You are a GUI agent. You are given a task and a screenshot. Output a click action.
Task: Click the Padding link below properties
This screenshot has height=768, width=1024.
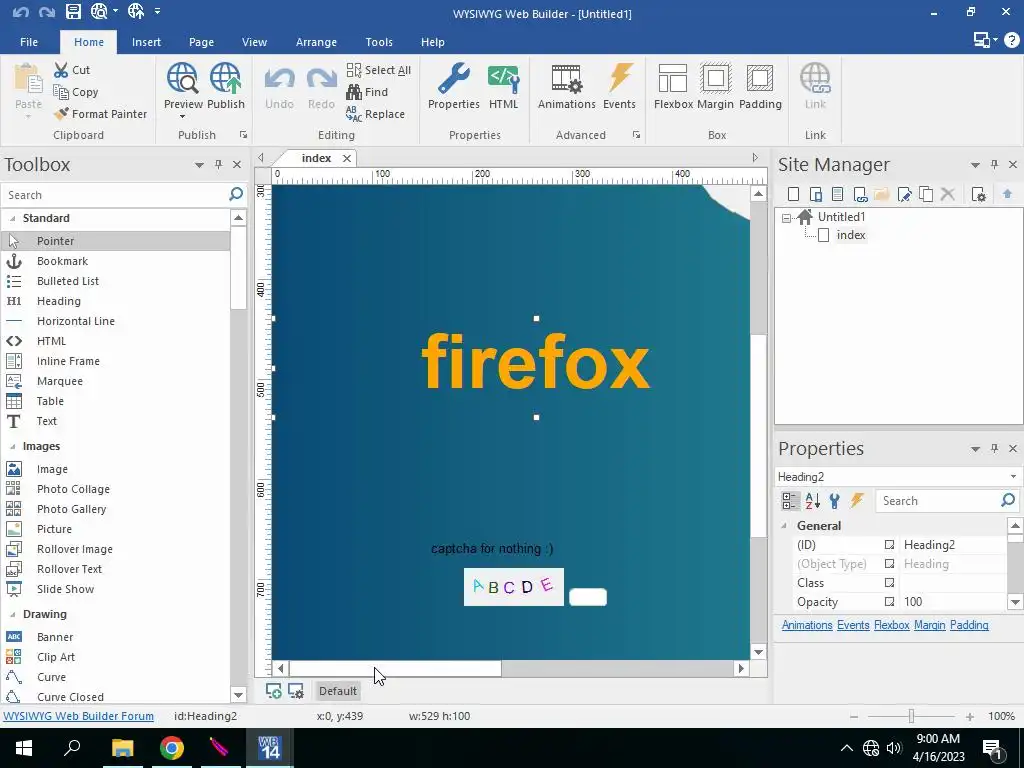968,625
